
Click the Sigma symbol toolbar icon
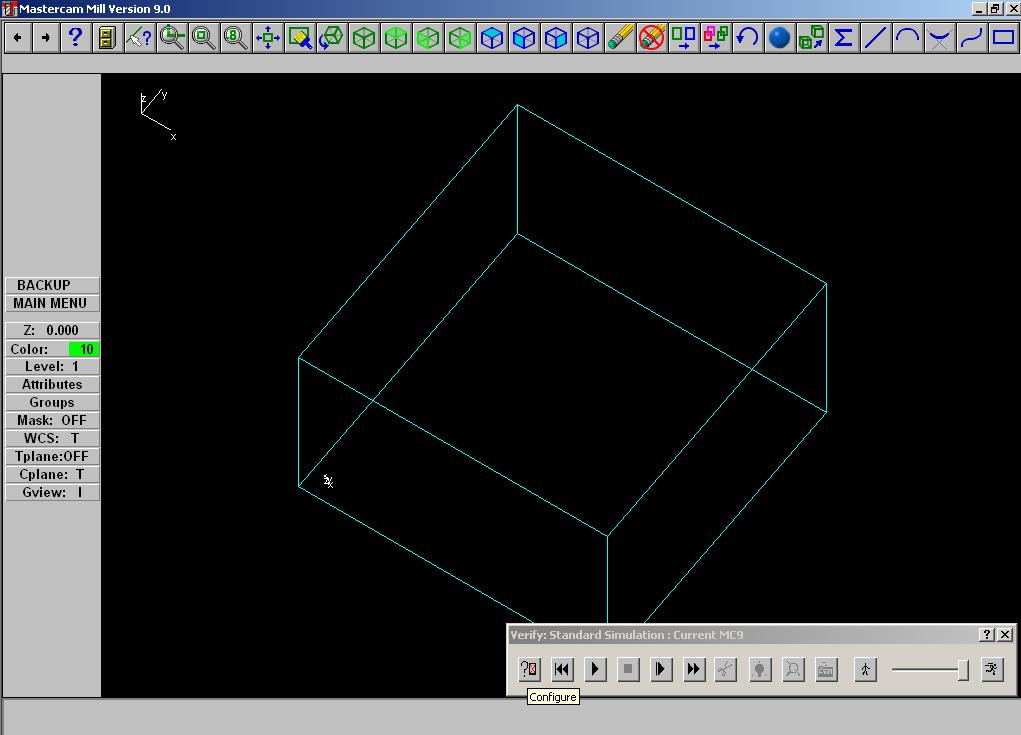pyautogui.click(x=843, y=38)
